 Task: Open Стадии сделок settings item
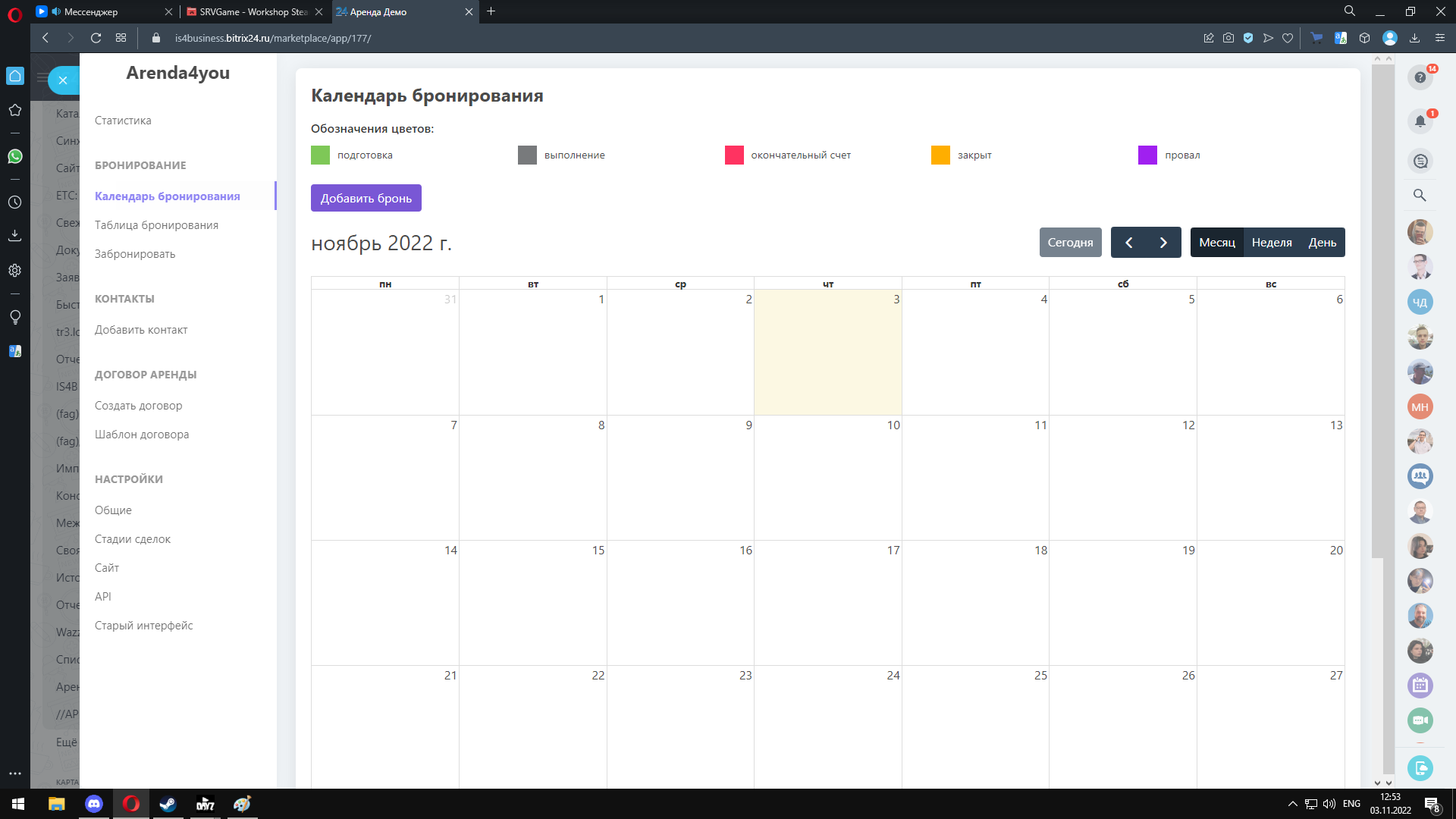pyautogui.click(x=133, y=539)
